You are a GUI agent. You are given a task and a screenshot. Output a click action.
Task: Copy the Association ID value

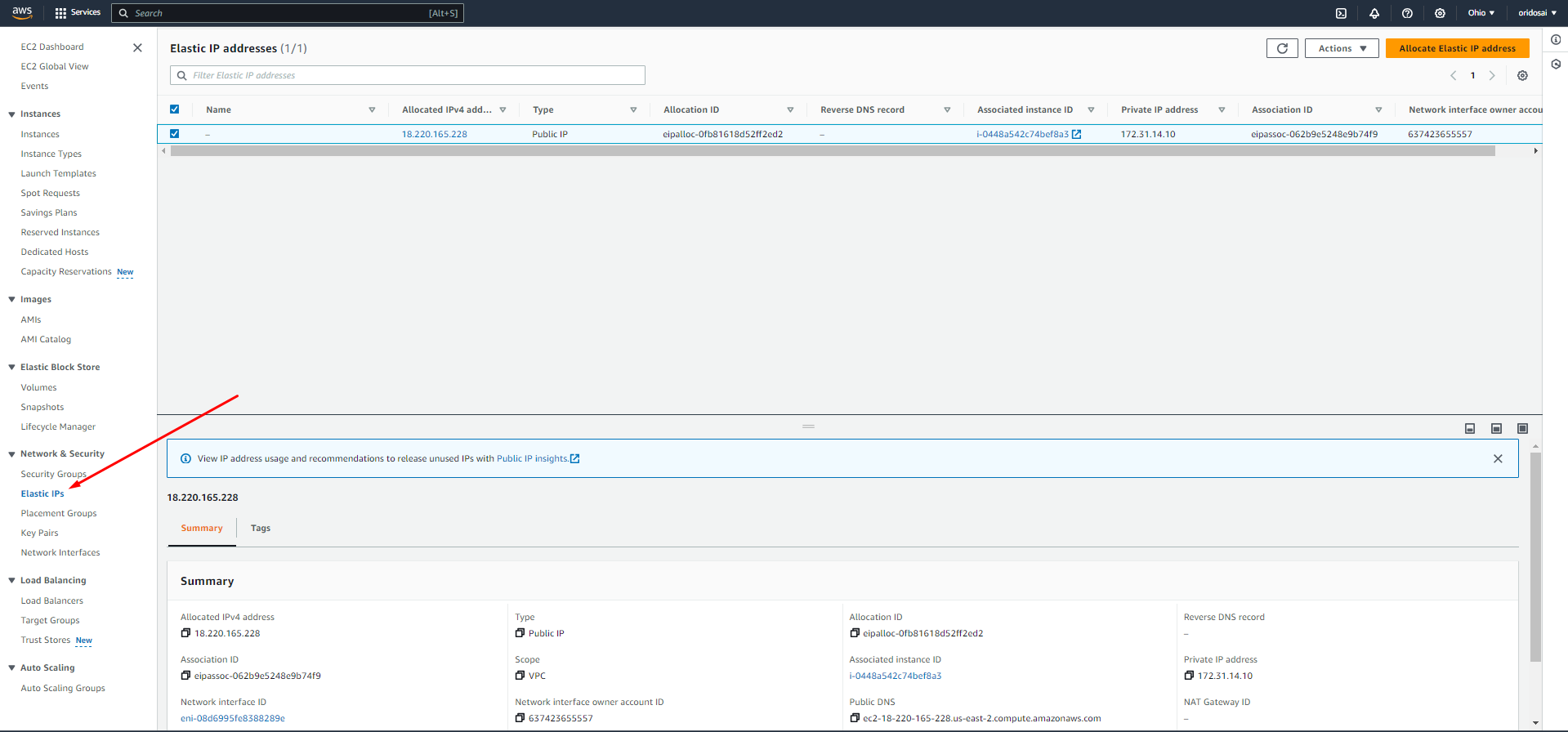pos(185,676)
